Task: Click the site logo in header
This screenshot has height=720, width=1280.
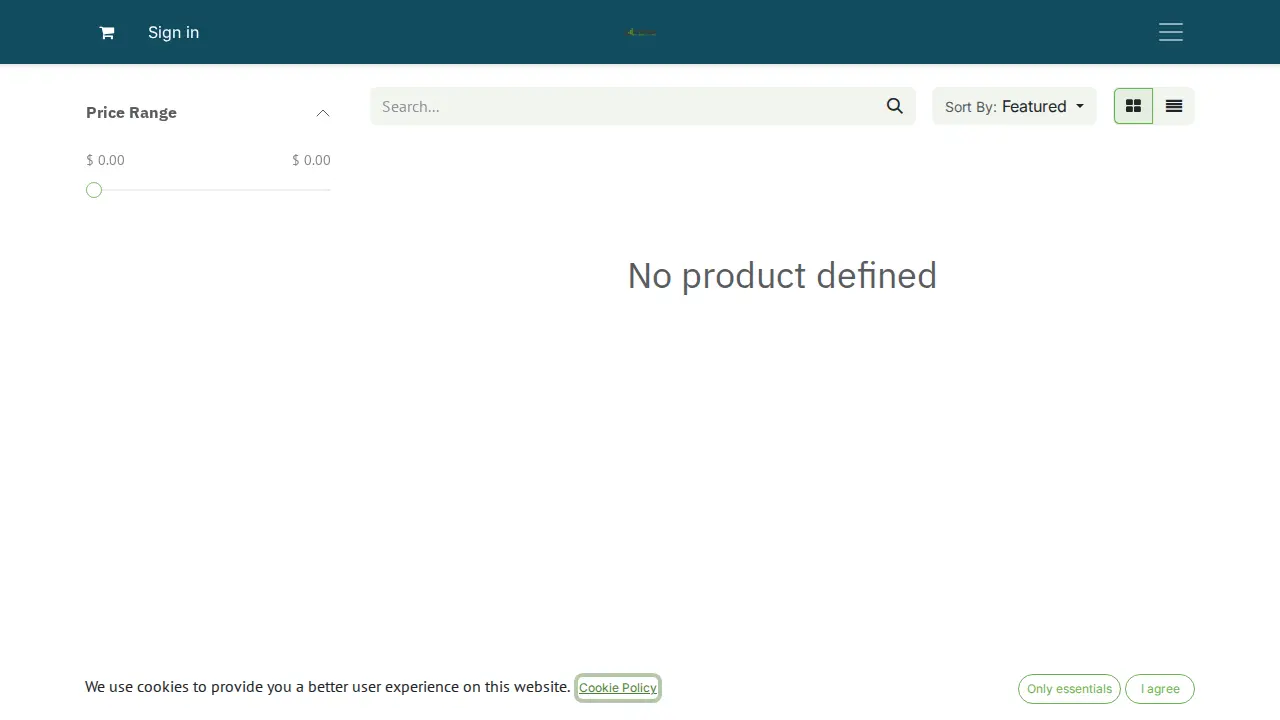Action: [641, 32]
